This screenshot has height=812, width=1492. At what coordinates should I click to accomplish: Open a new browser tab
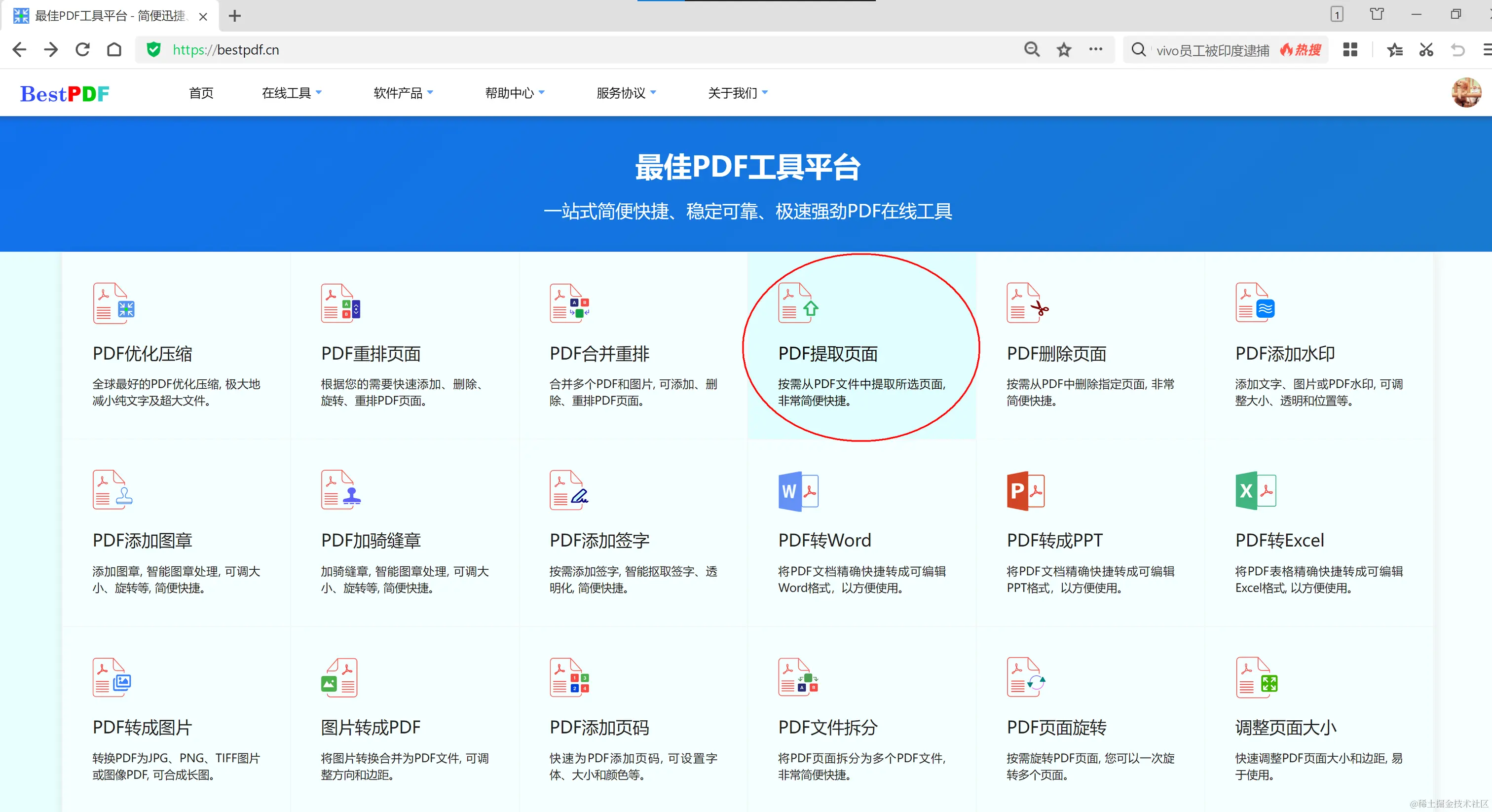click(234, 16)
